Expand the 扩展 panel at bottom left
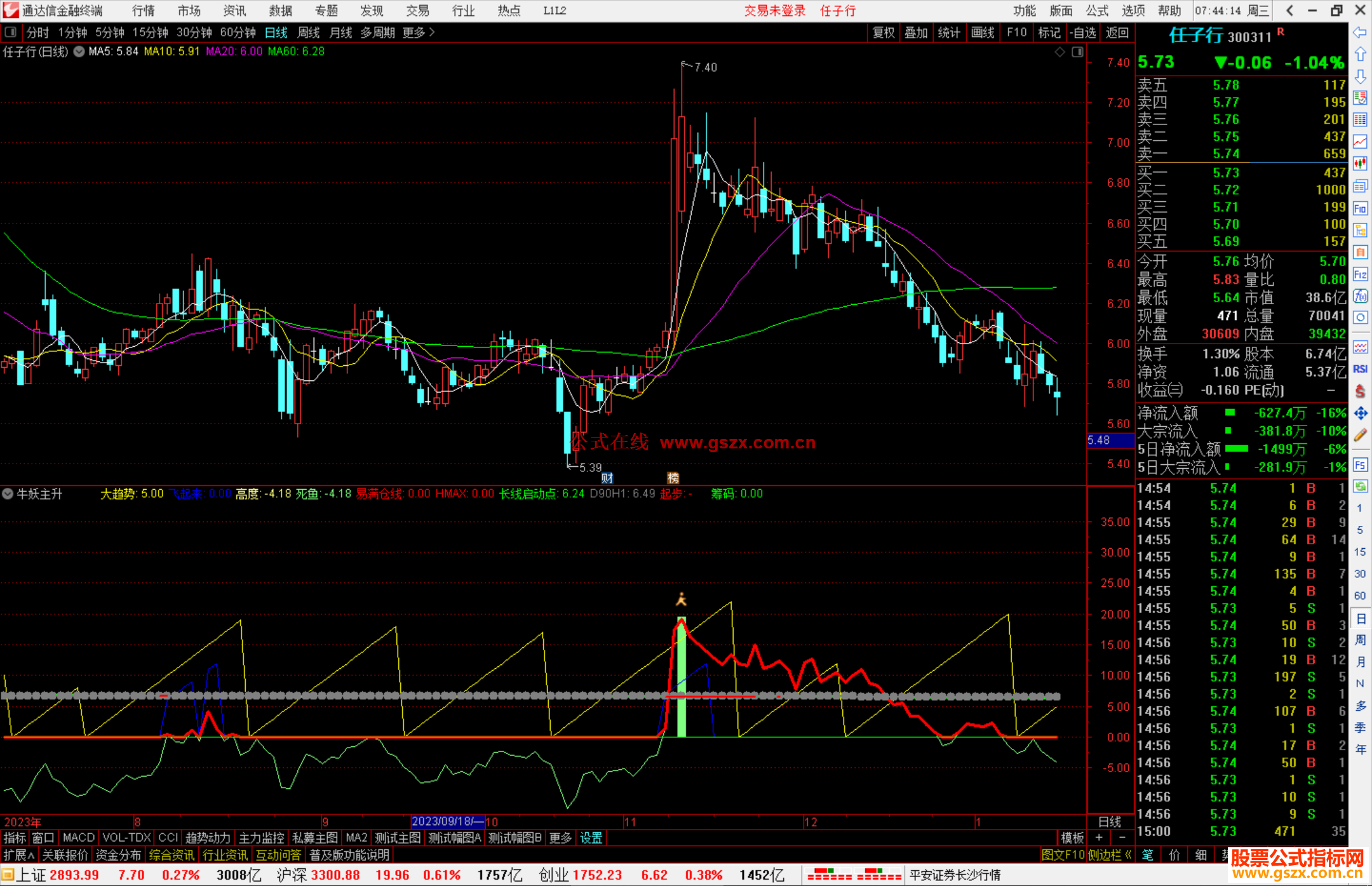 [x=19, y=856]
